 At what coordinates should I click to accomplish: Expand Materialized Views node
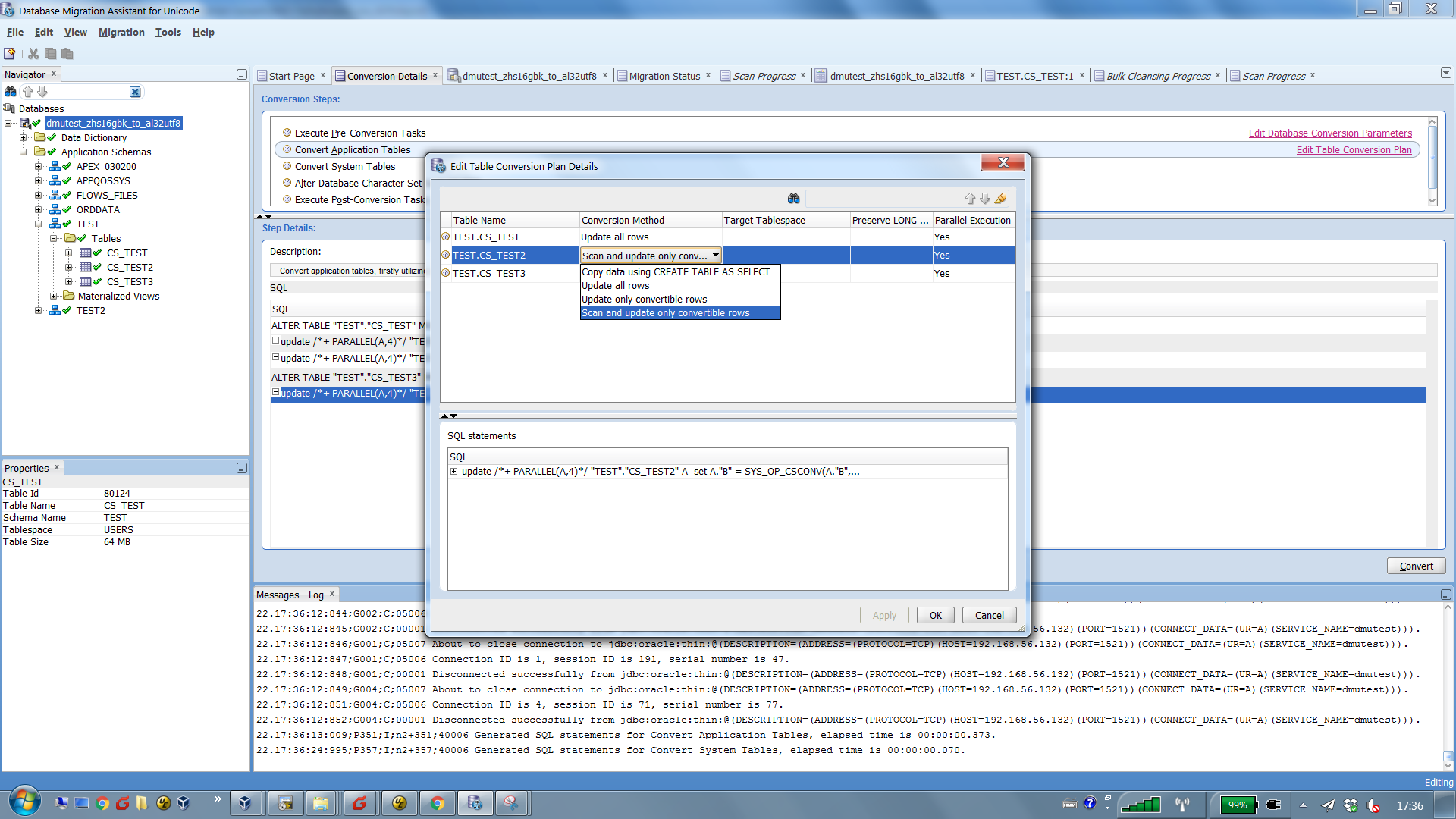54,296
